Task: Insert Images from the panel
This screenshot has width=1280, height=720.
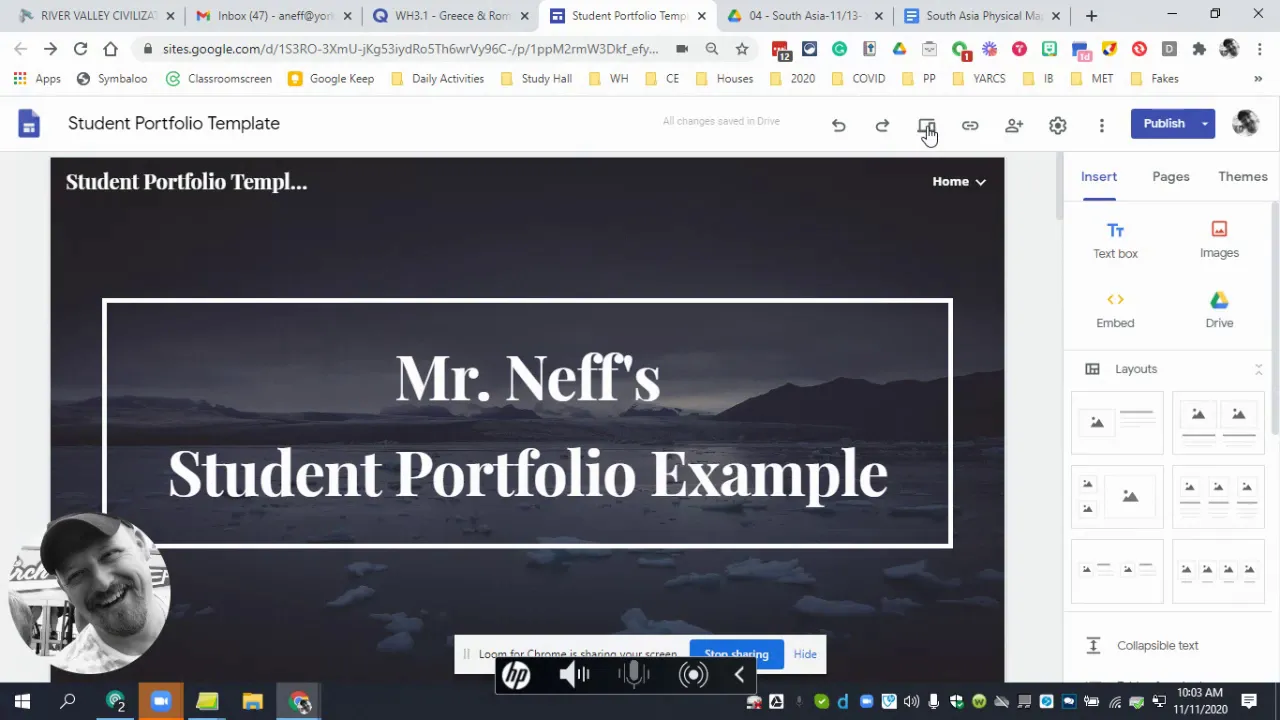Action: point(1219,240)
